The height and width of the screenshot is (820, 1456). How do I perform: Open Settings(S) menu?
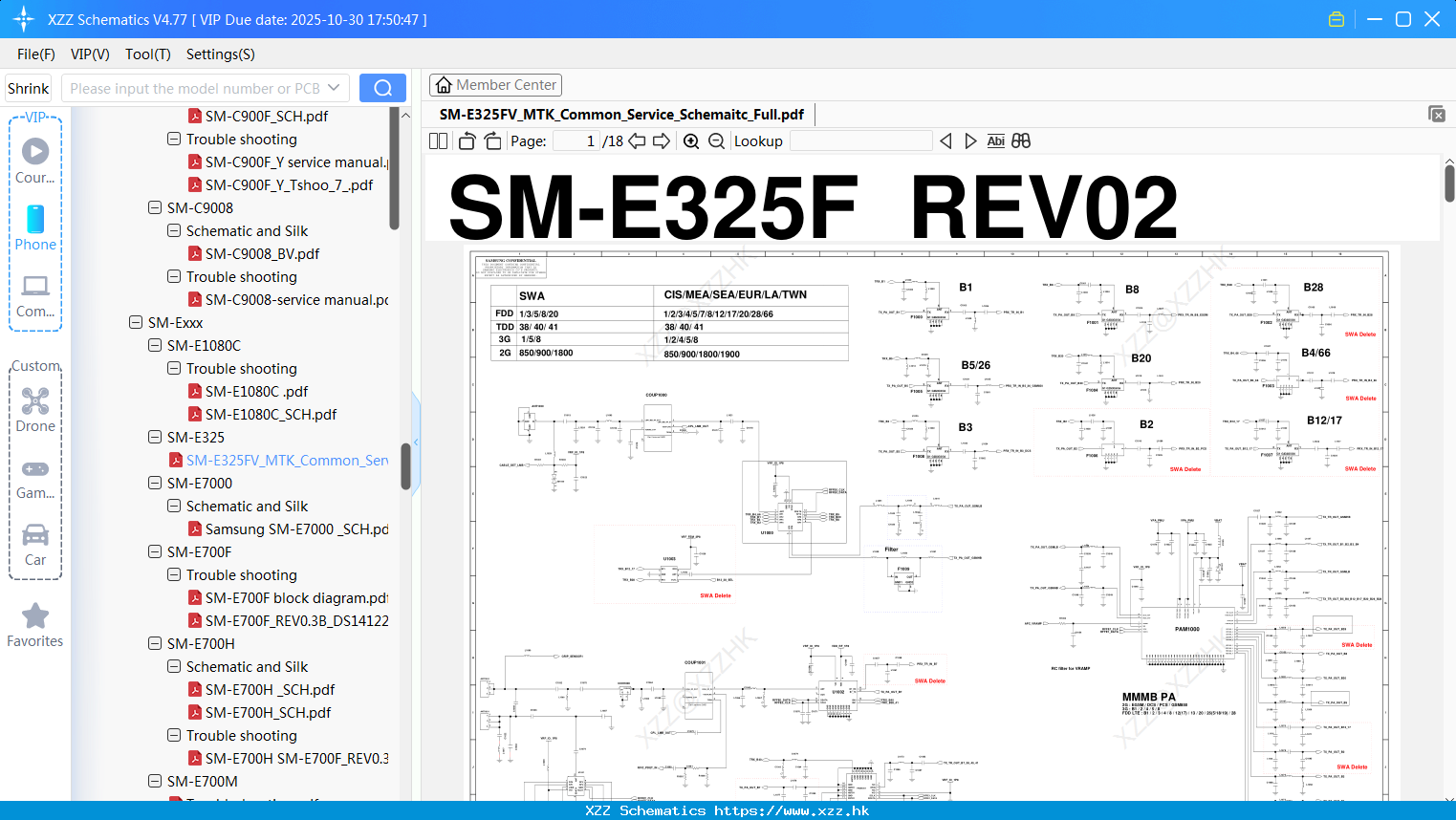click(221, 54)
